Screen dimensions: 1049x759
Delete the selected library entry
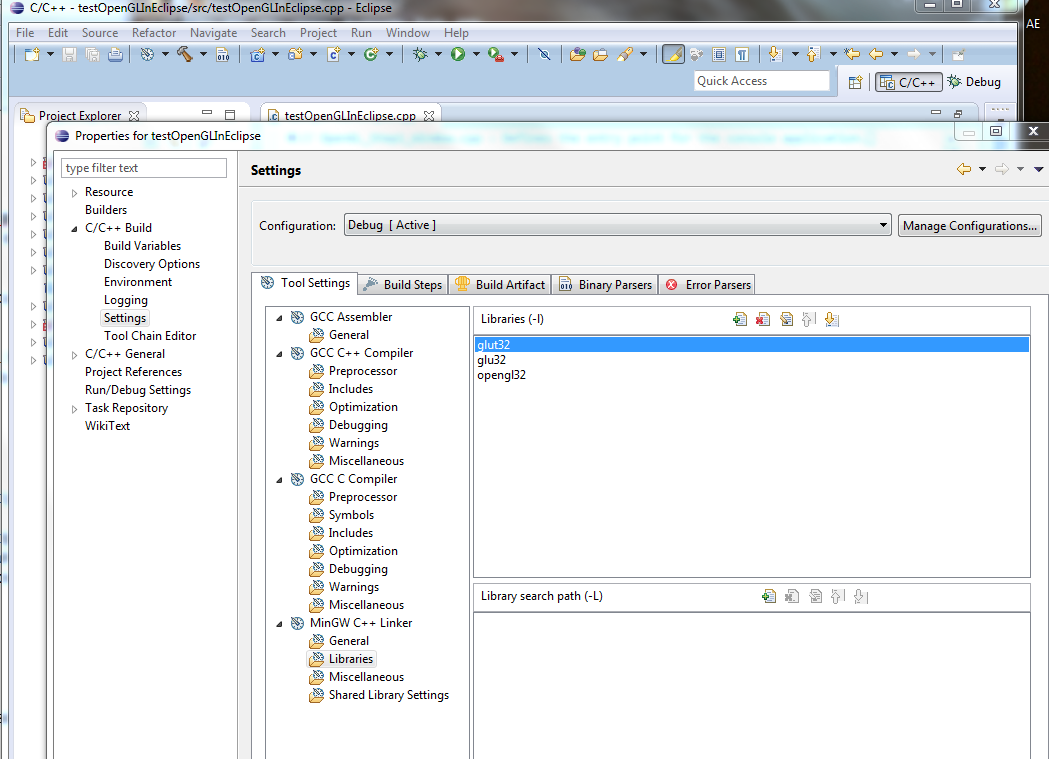(763, 319)
